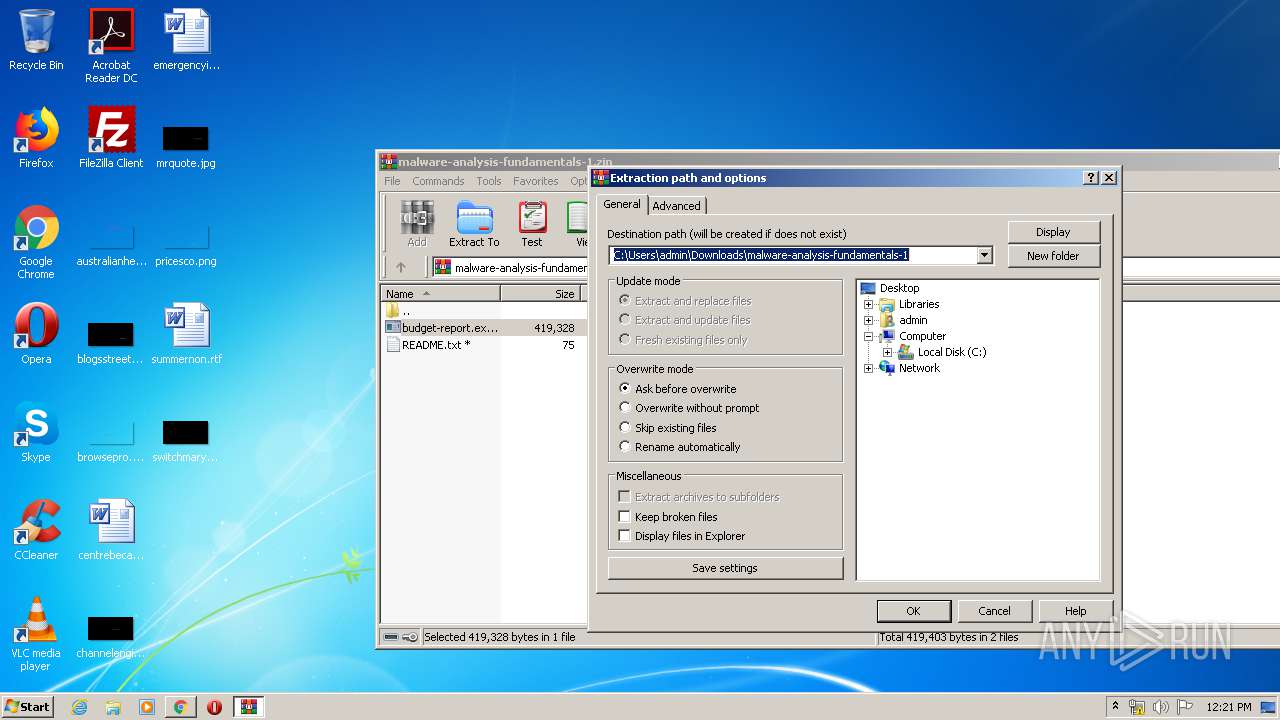Expand the Network tree node
1280x720 pixels.
click(x=868, y=368)
